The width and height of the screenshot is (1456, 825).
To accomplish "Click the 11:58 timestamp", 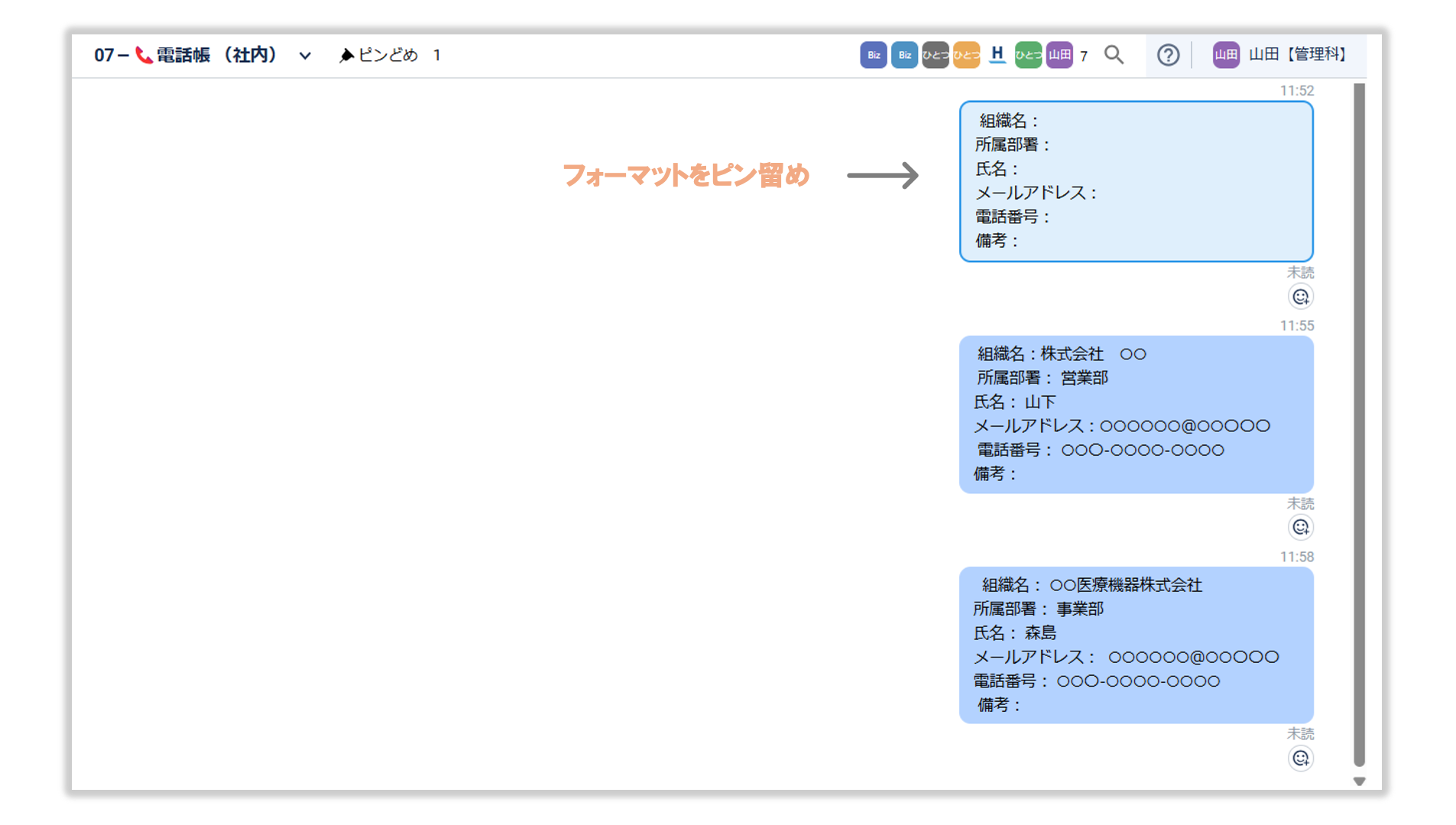I will [1297, 557].
